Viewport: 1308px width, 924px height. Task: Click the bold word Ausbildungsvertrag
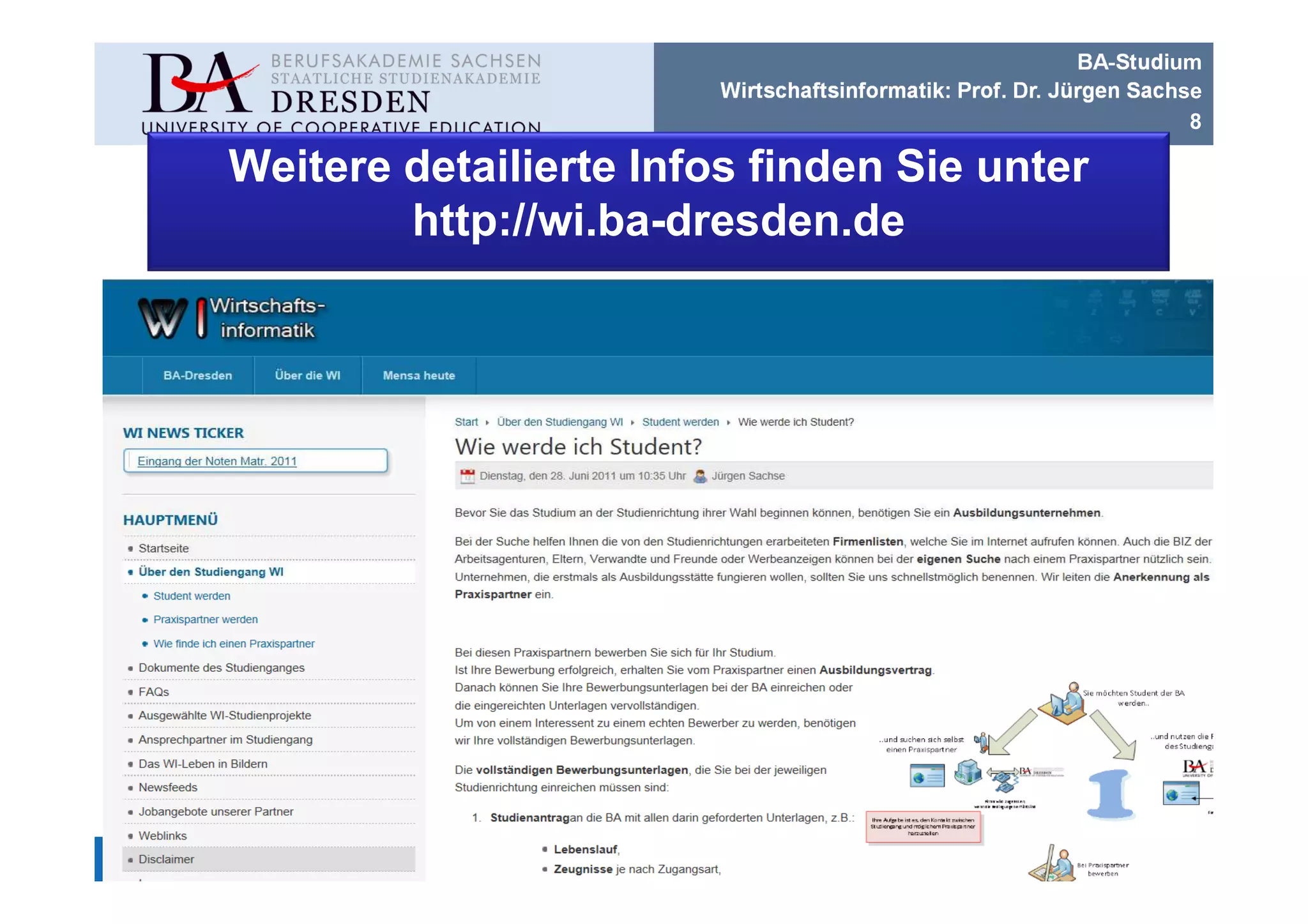coord(876,670)
